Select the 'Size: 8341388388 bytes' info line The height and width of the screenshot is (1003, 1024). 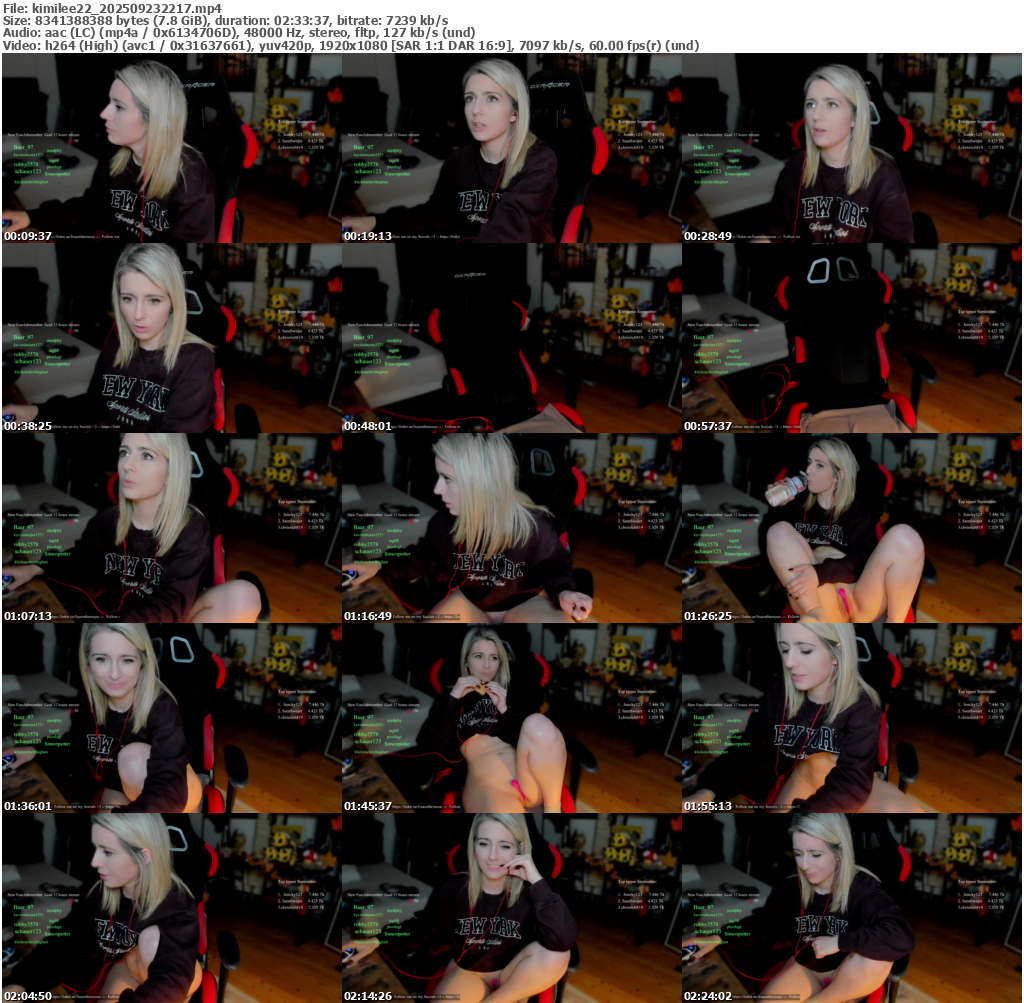(x=225, y=20)
